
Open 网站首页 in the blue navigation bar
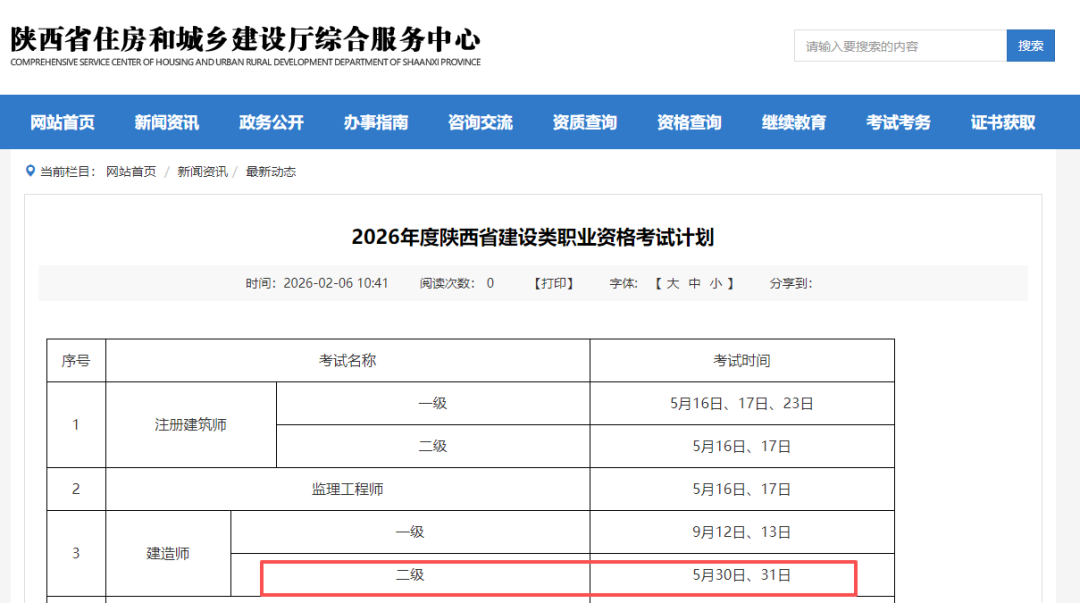click(62, 123)
